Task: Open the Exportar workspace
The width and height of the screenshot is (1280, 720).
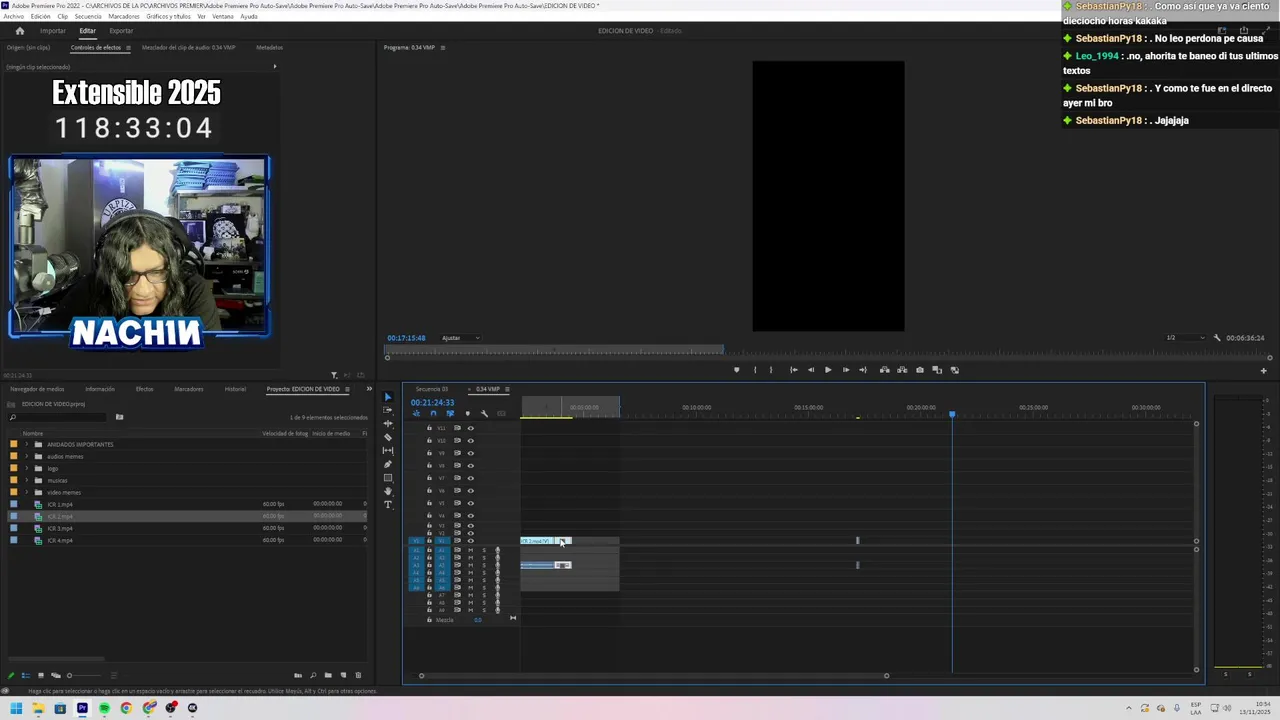Action: 121,31
